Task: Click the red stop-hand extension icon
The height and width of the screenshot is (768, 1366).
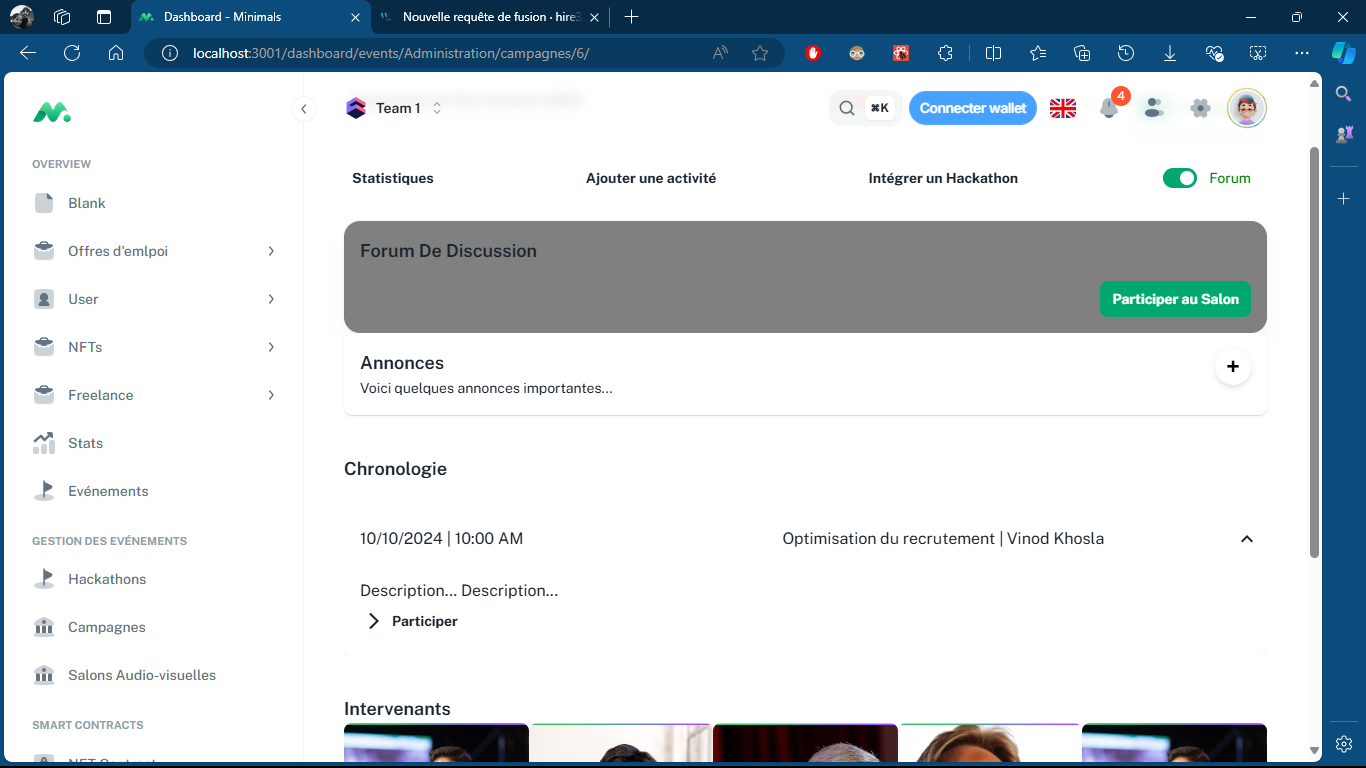Action: (813, 53)
